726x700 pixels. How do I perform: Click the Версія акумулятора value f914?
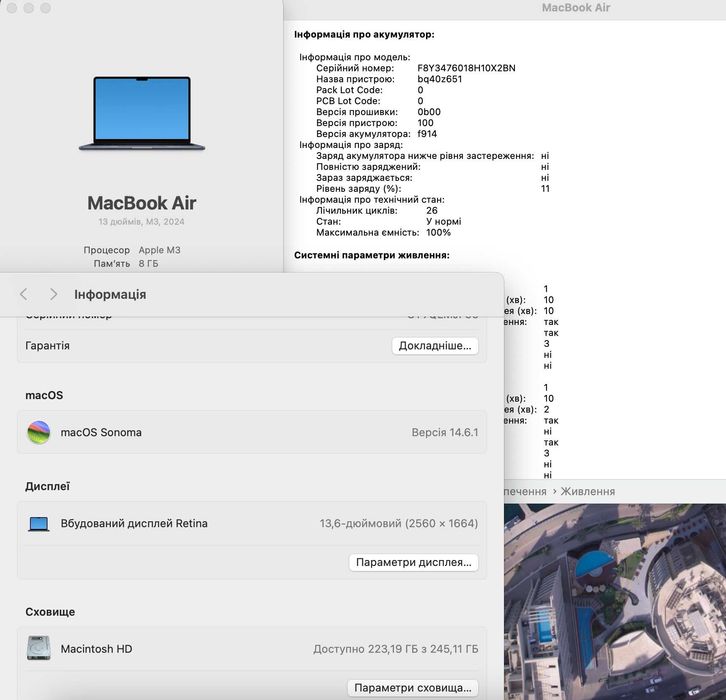[x=427, y=134]
